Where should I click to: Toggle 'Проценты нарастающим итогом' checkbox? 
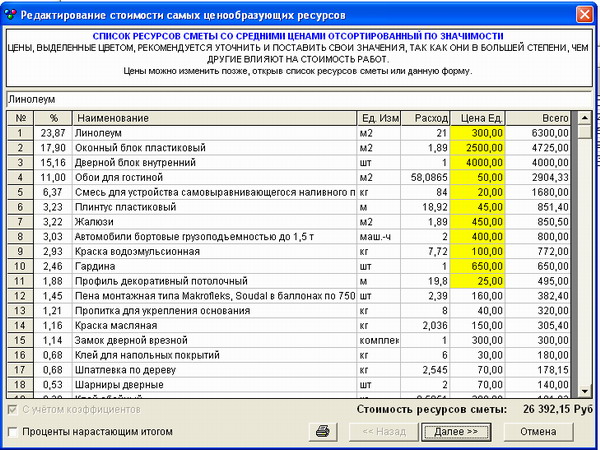click(x=13, y=432)
